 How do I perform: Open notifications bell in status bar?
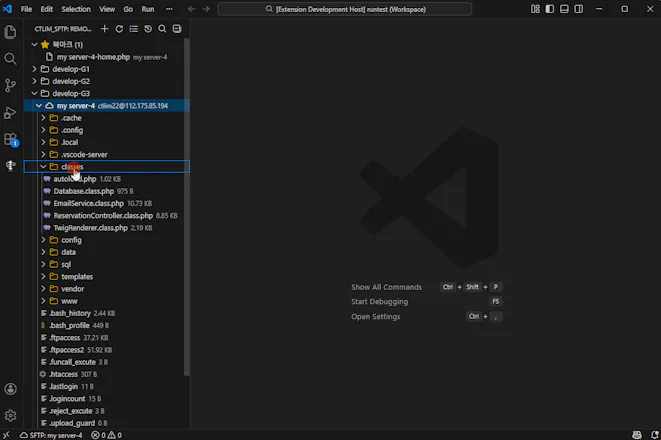[655, 435]
